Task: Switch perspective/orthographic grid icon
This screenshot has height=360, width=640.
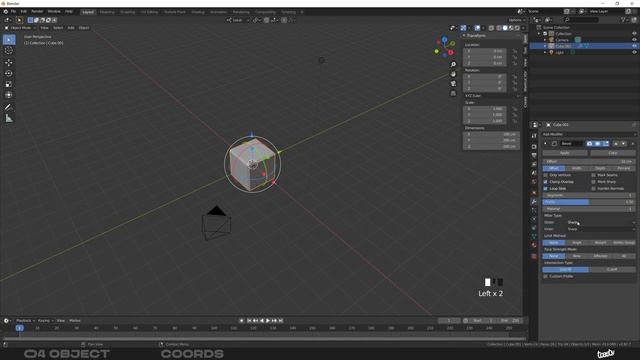Action: click(x=453, y=93)
